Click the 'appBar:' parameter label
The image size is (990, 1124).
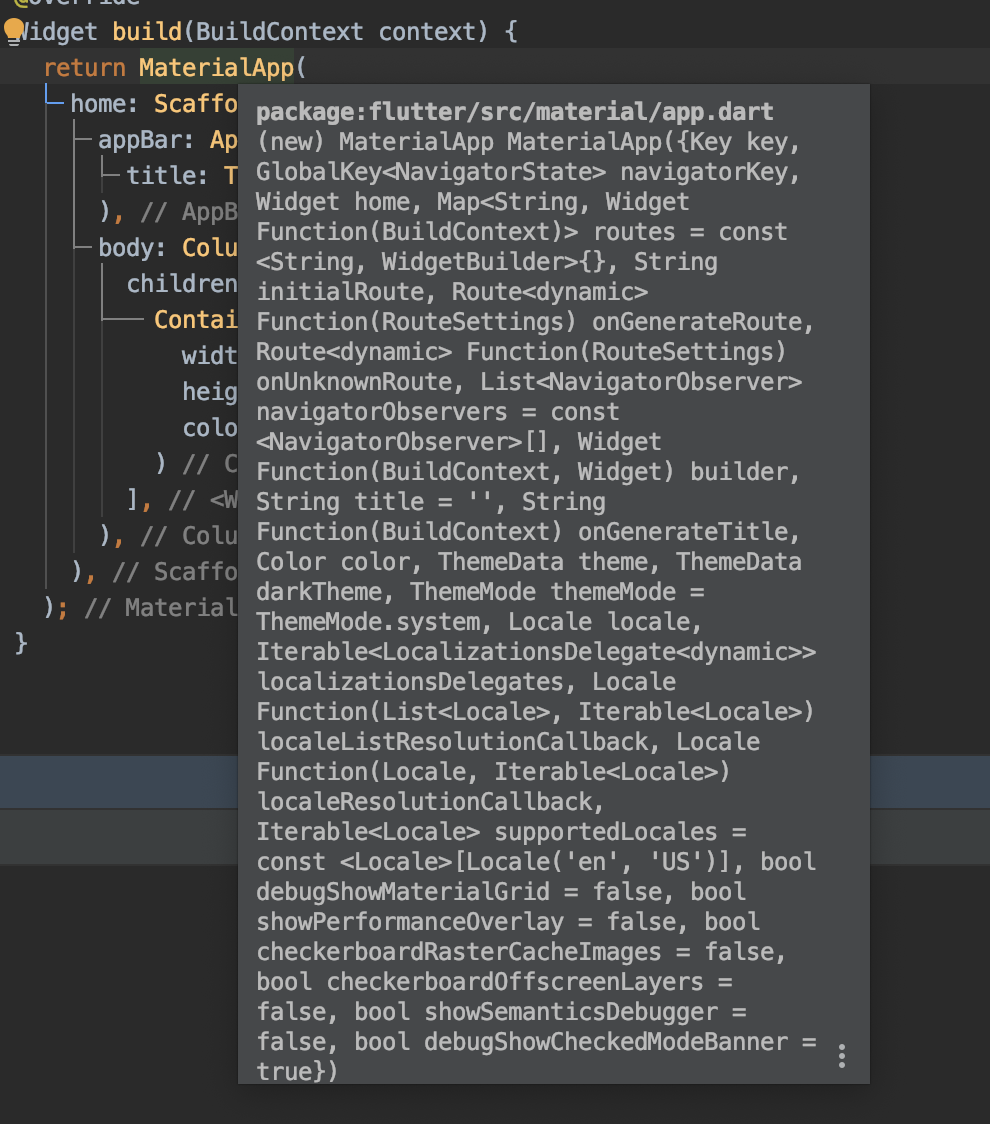(x=146, y=140)
